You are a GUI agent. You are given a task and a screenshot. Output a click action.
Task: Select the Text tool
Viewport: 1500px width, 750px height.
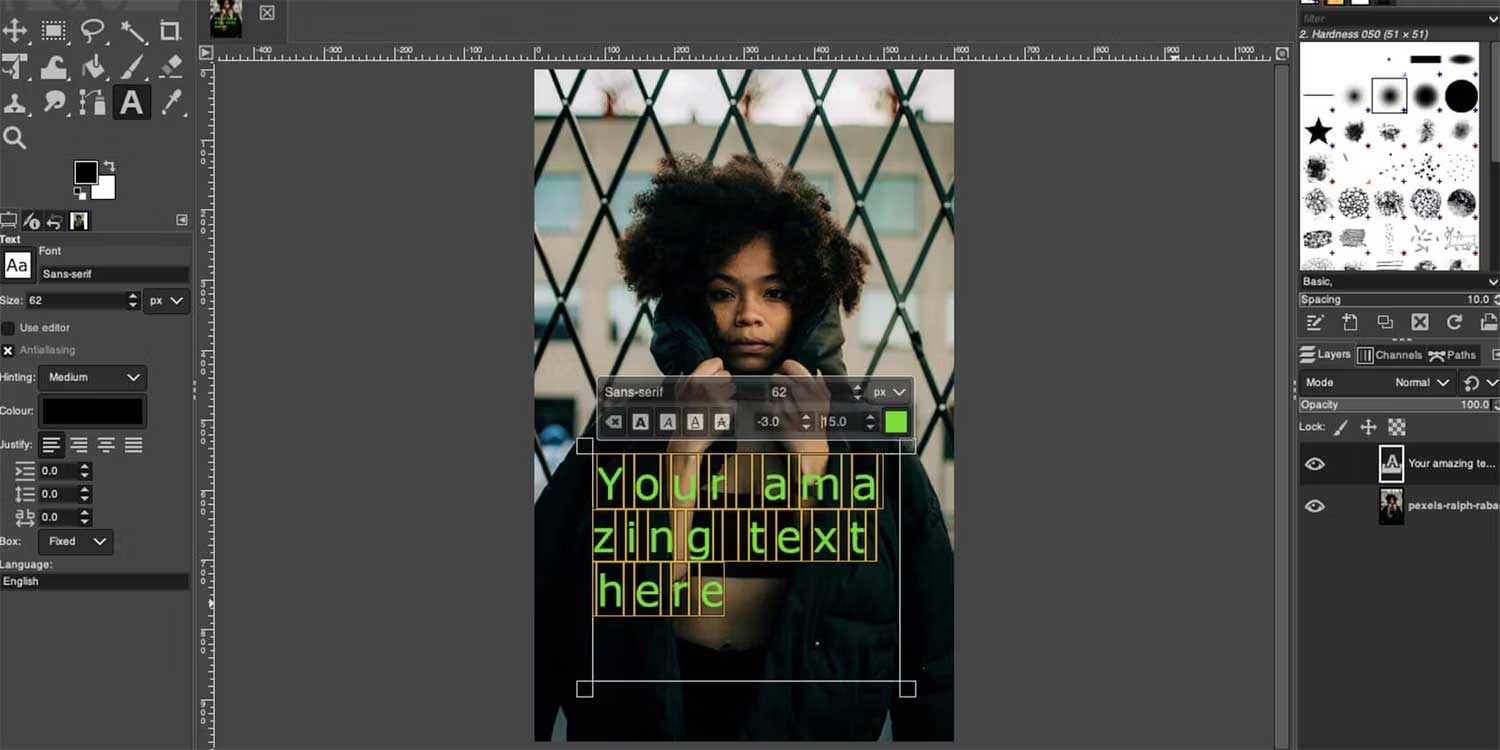(x=132, y=102)
